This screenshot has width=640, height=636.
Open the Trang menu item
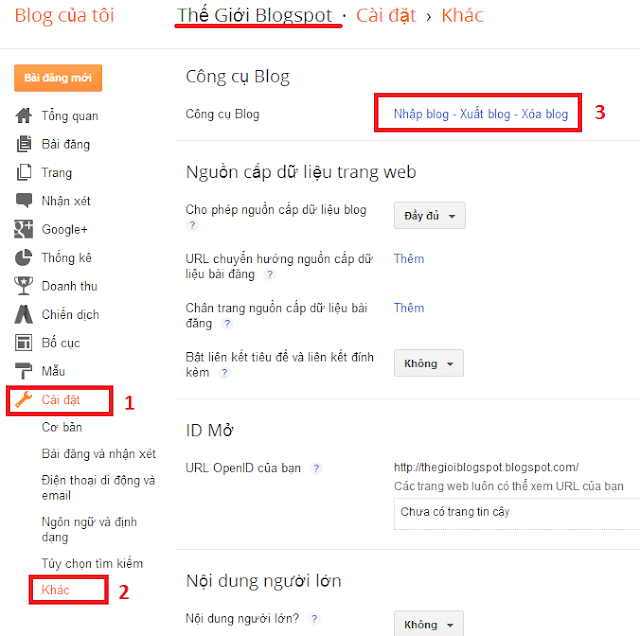click(x=57, y=173)
